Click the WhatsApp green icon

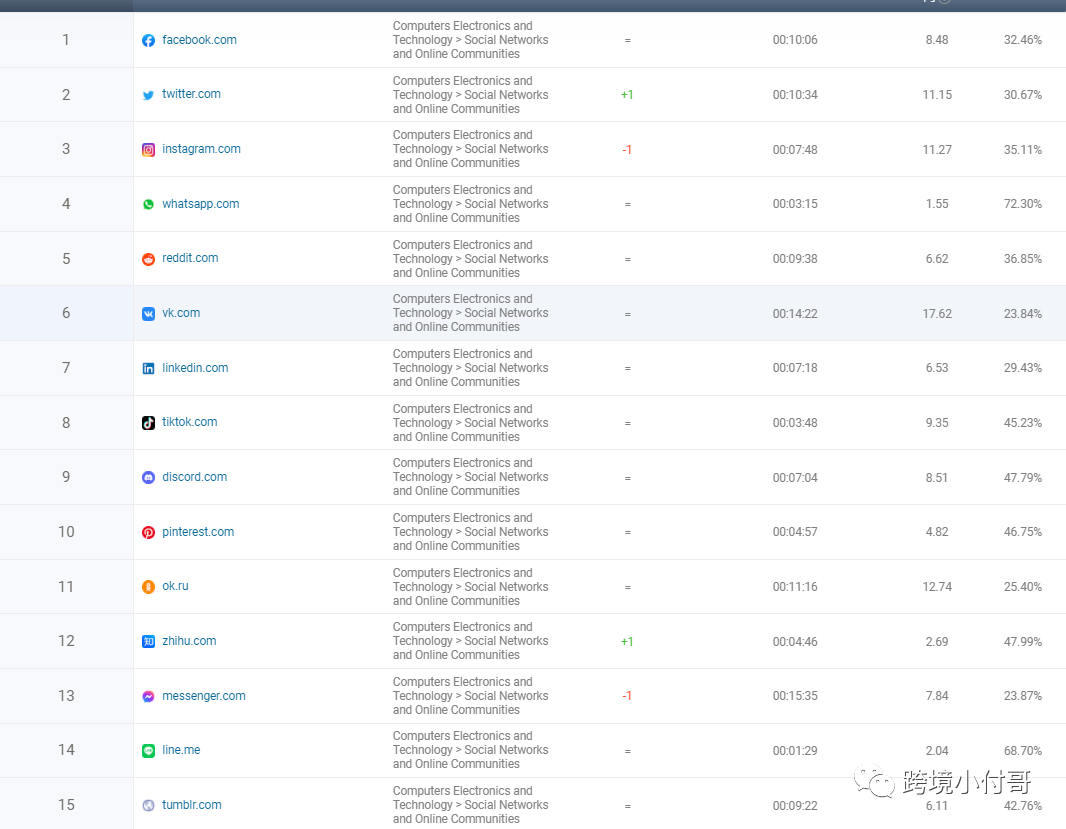tap(148, 204)
